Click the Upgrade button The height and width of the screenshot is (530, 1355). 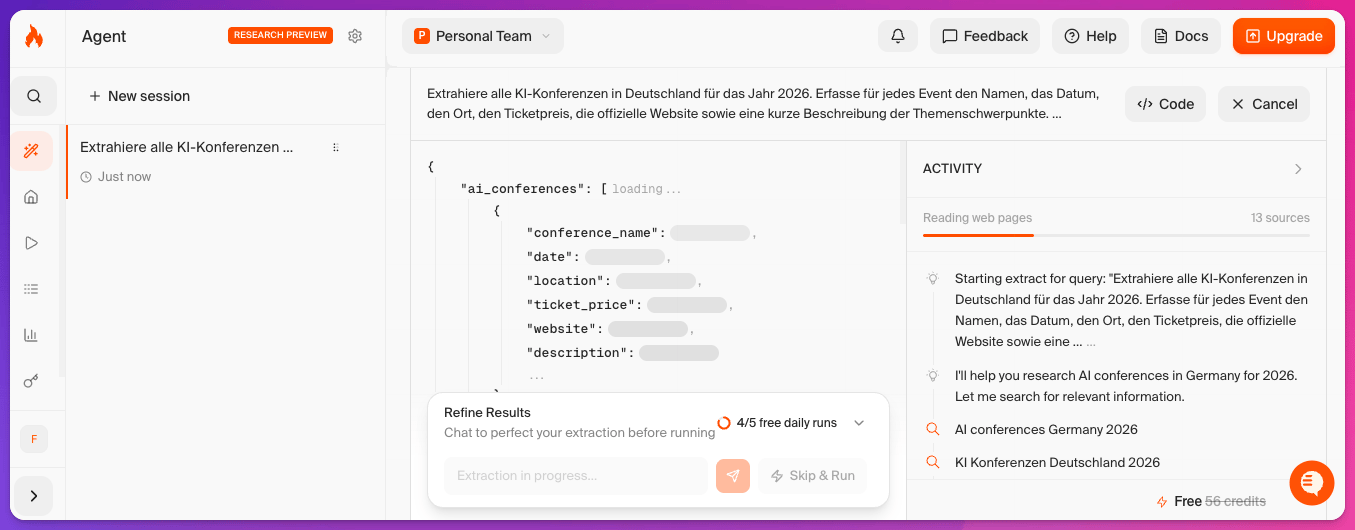click(x=1284, y=36)
